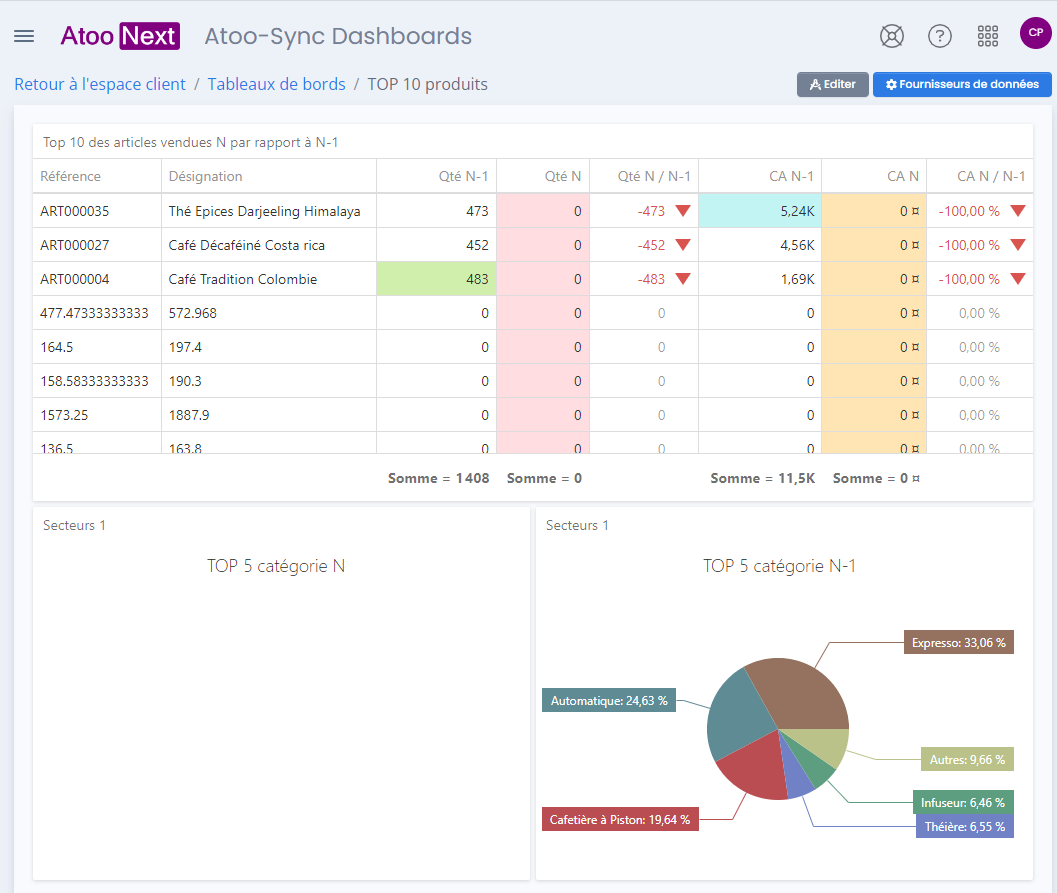The height and width of the screenshot is (893, 1057).
Task: Open the Tableaux de bords breadcrumb
Action: coord(276,84)
